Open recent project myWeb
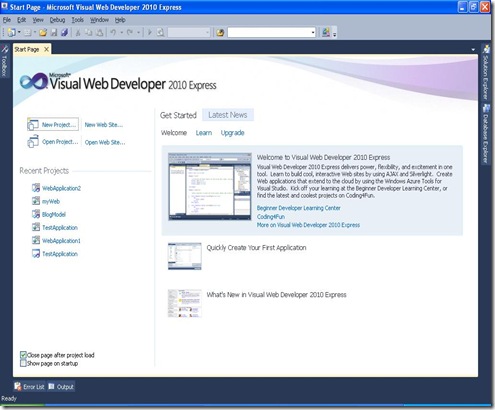This screenshot has height=410, width=495. point(51,201)
